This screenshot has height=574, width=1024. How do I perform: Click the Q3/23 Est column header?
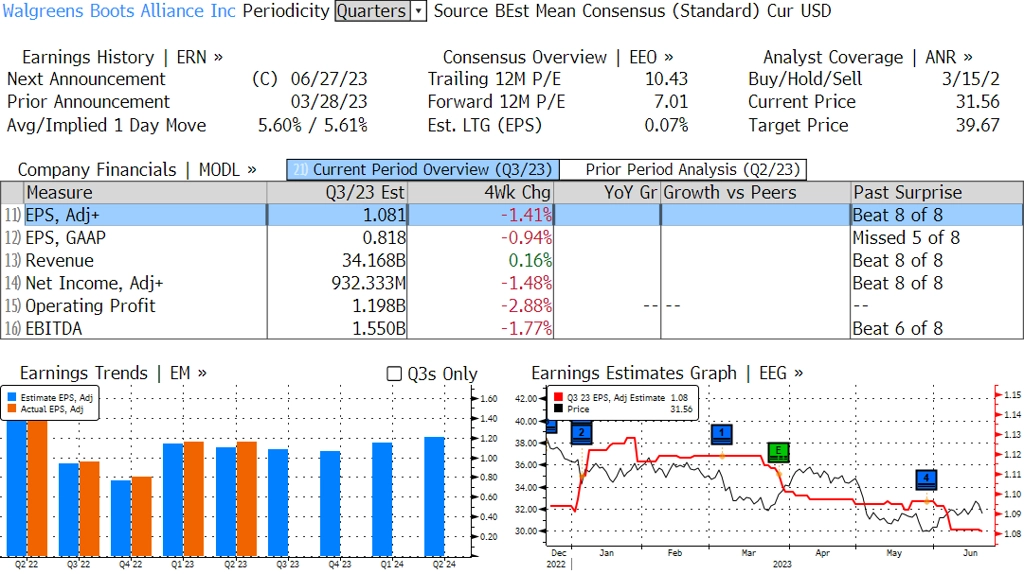(x=337, y=193)
